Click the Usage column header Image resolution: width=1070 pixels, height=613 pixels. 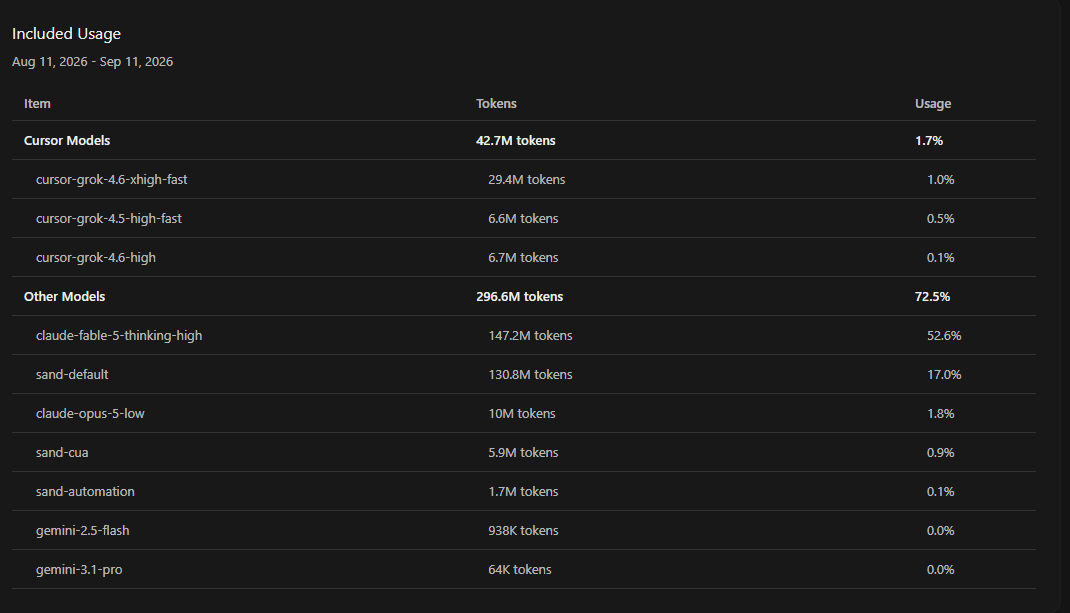933,104
